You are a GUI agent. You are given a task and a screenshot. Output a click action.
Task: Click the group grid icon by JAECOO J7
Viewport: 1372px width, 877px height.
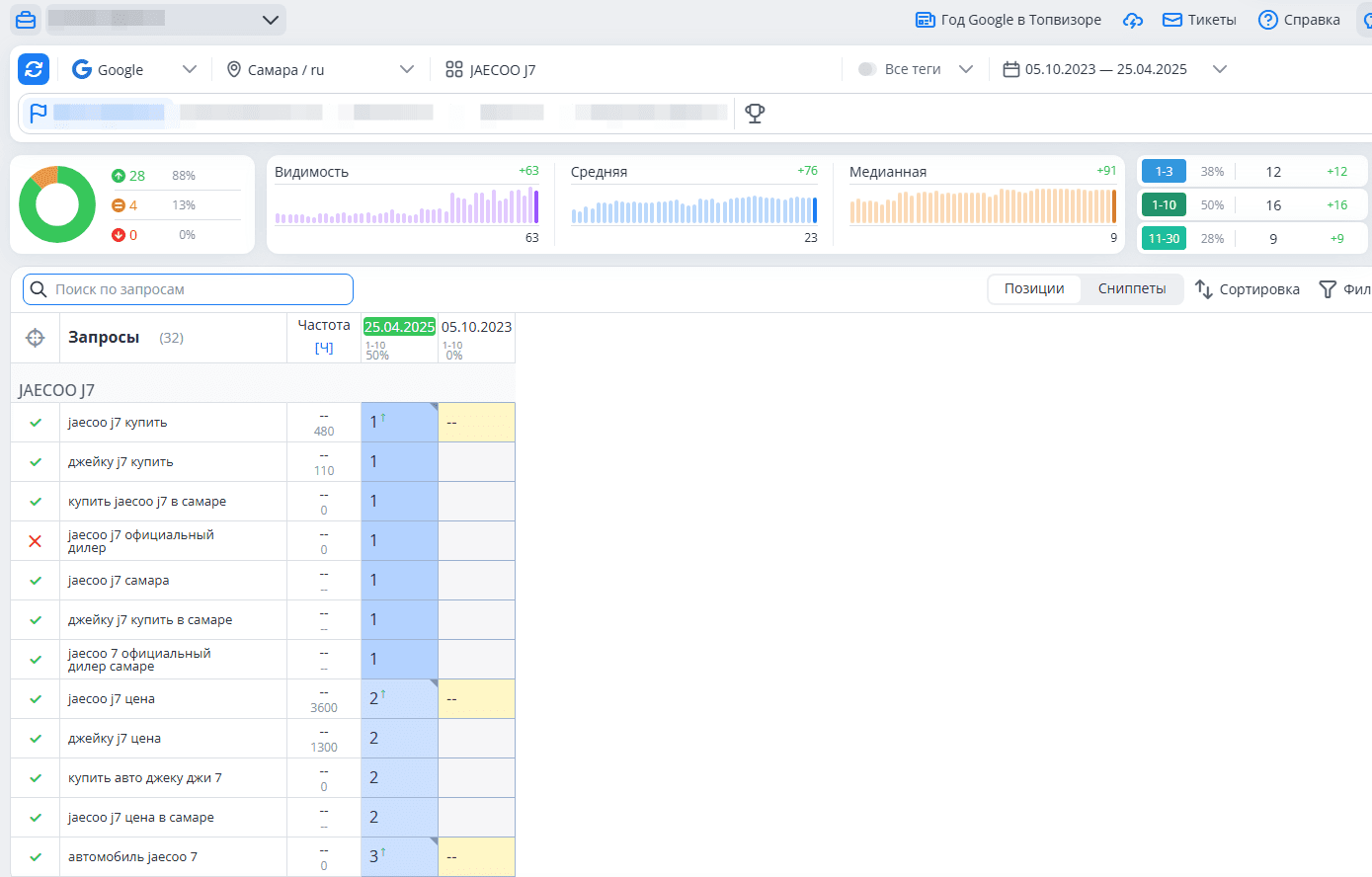(x=454, y=69)
